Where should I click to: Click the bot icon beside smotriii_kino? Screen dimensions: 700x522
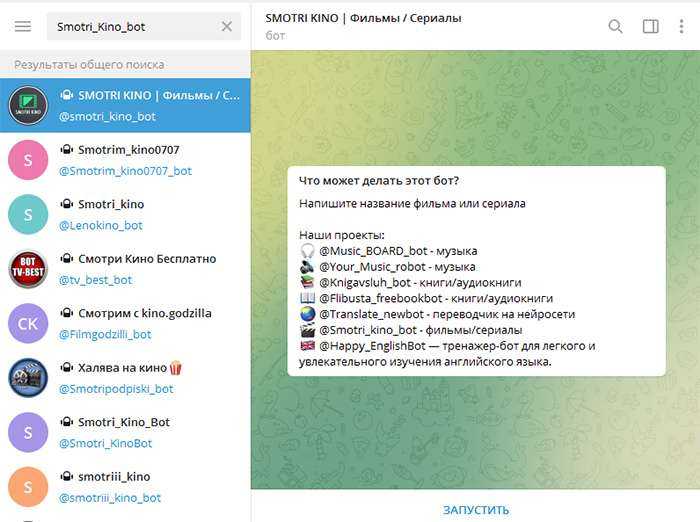click(67, 476)
